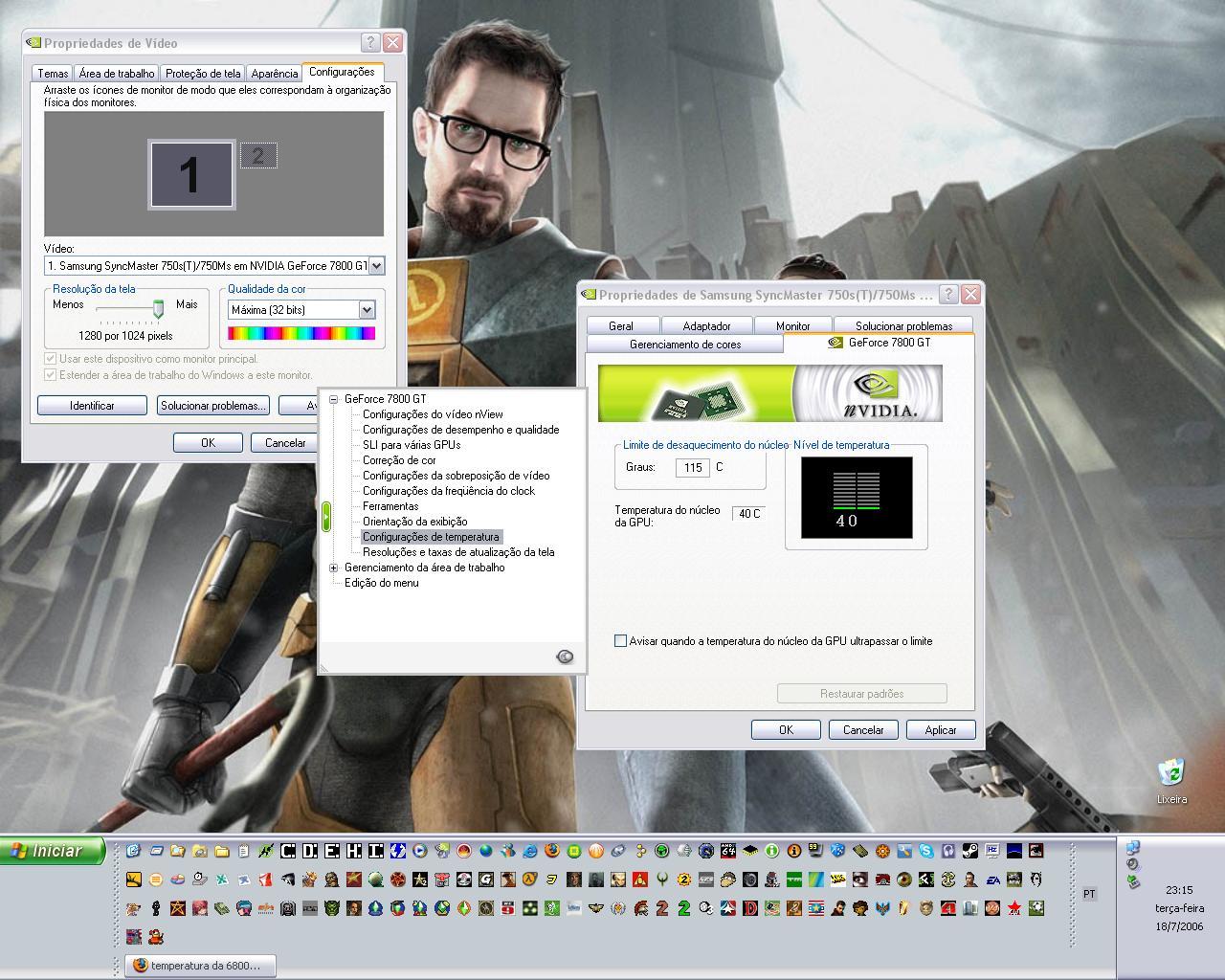Viewport: 1225px width, 980px height.
Task: Select Configurações de desempenho e qualidade
Action: (460, 430)
